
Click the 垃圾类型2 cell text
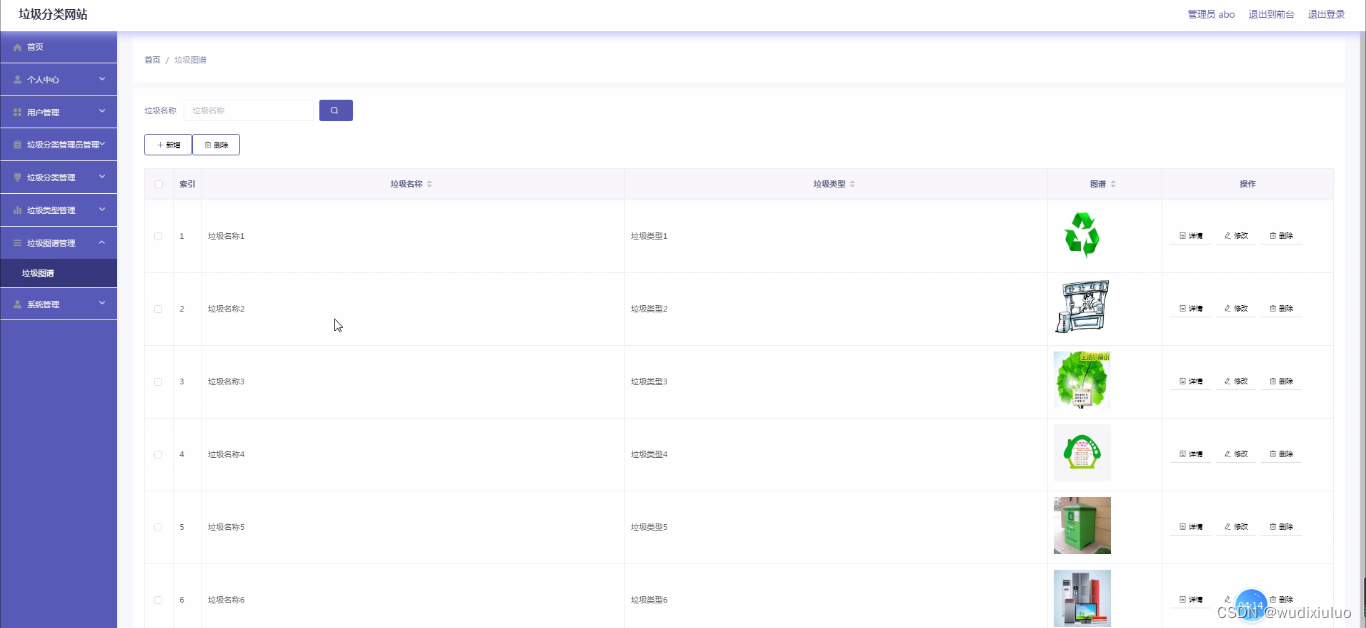[649, 309]
